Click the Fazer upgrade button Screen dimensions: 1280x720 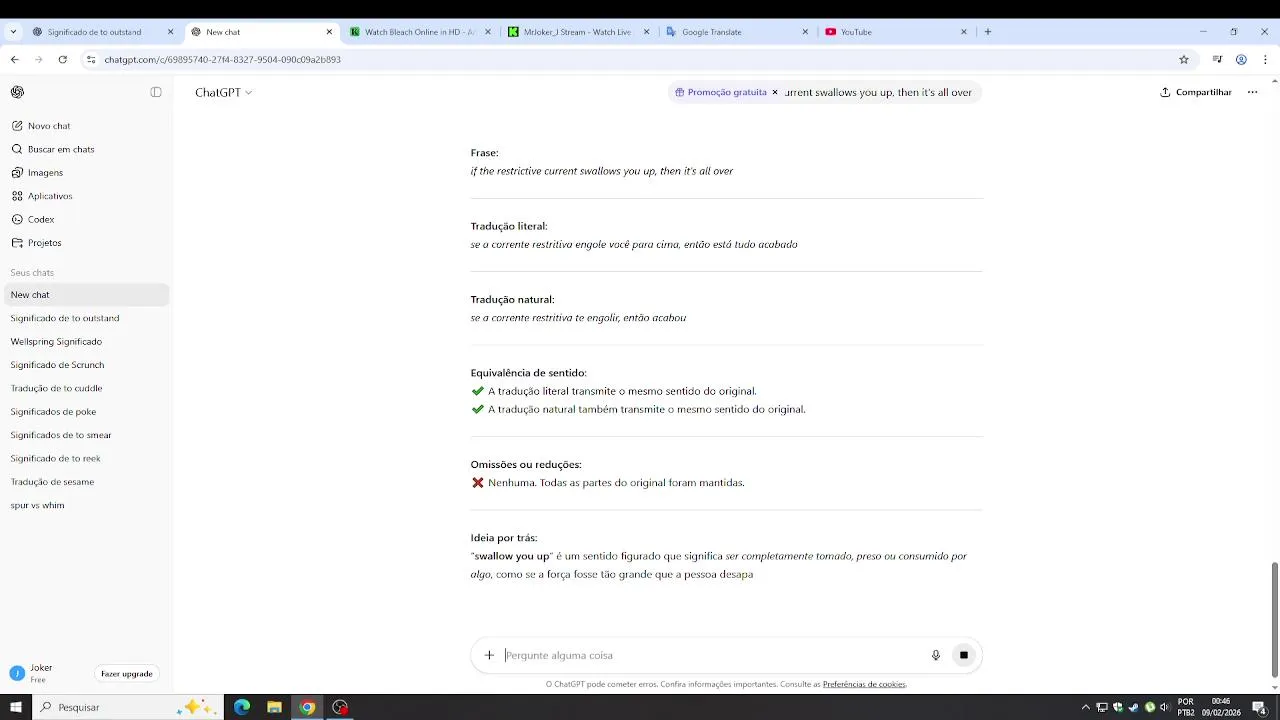pyautogui.click(x=127, y=674)
